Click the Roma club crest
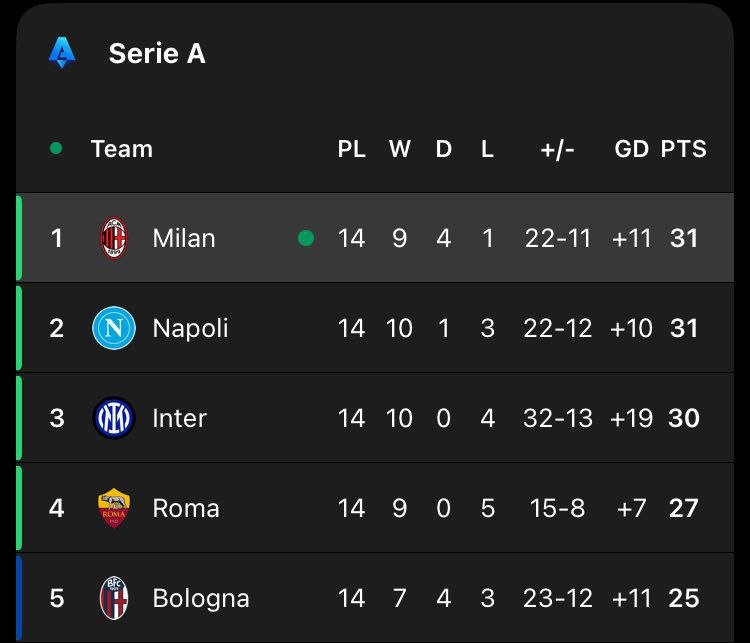This screenshot has width=750, height=643. 114,508
